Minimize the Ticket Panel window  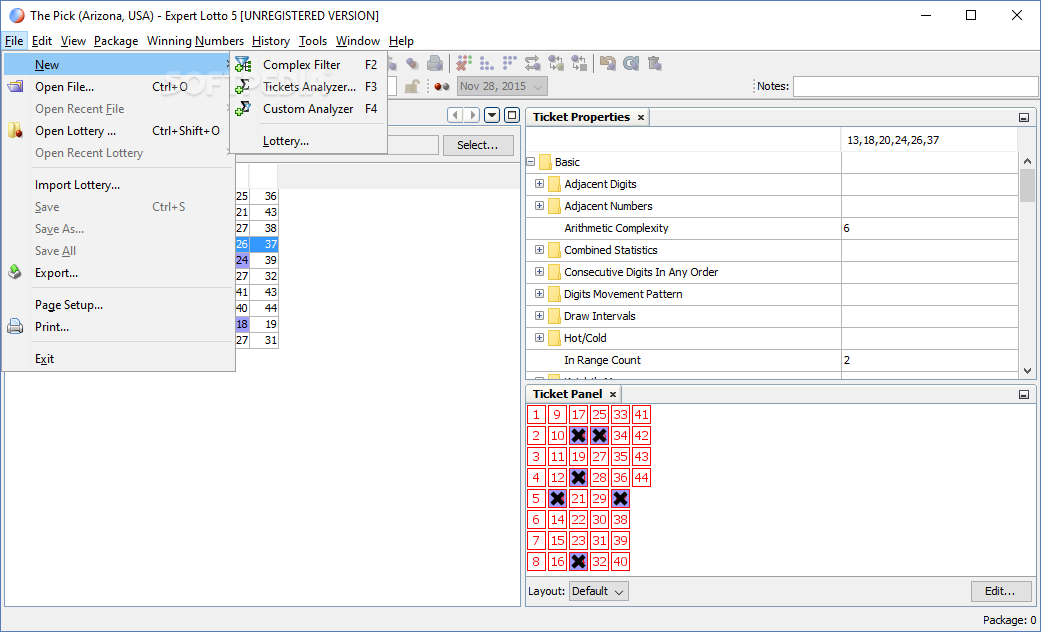(x=1024, y=394)
